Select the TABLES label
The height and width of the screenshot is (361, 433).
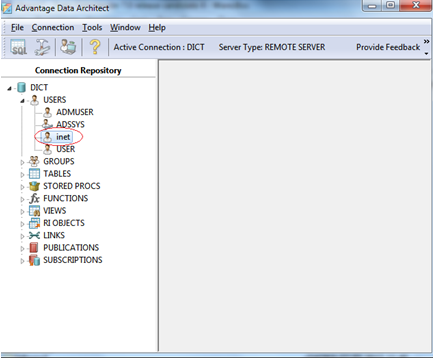pyautogui.click(x=57, y=174)
